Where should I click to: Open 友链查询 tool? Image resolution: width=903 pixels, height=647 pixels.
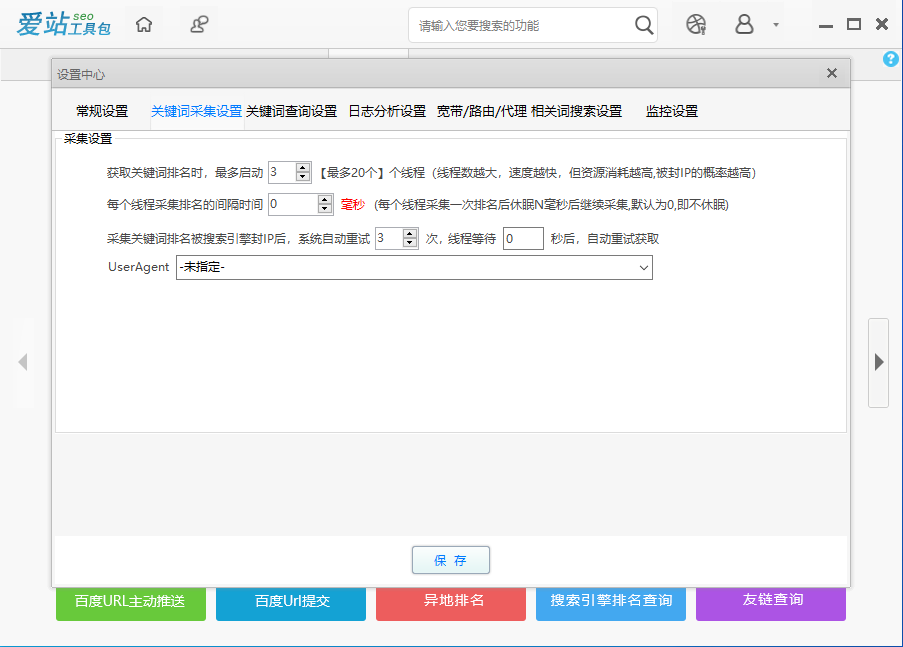point(771,603)
